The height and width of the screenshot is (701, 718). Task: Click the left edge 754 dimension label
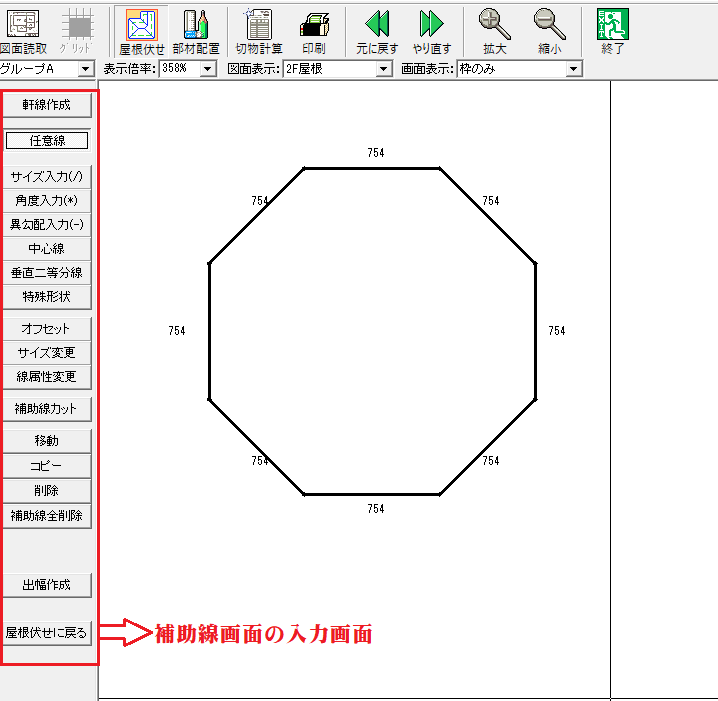[x=177, y=331]
